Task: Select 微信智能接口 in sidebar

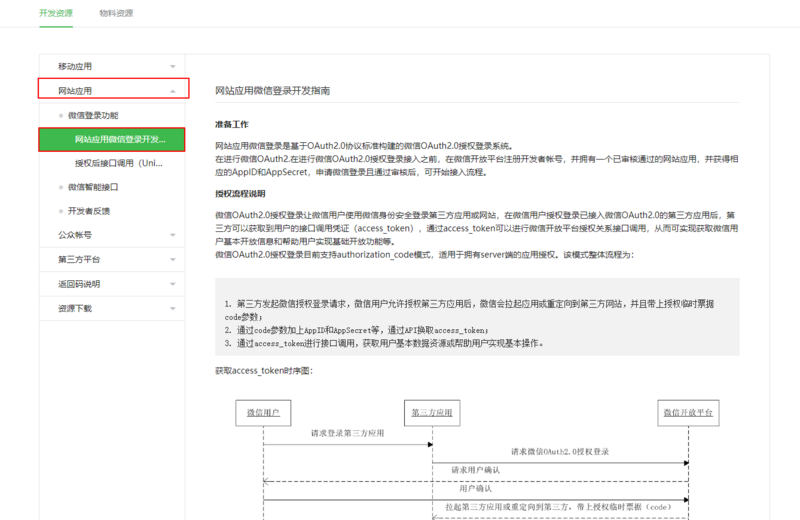Action: 93,187
